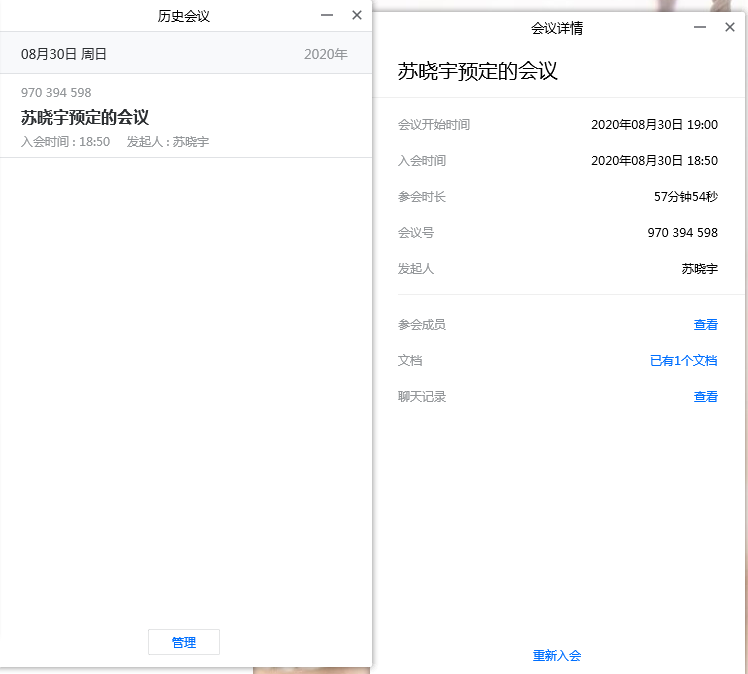Click the 历史会议 title bar text
This screenshot has height=674, width=748.
(184, 16)
